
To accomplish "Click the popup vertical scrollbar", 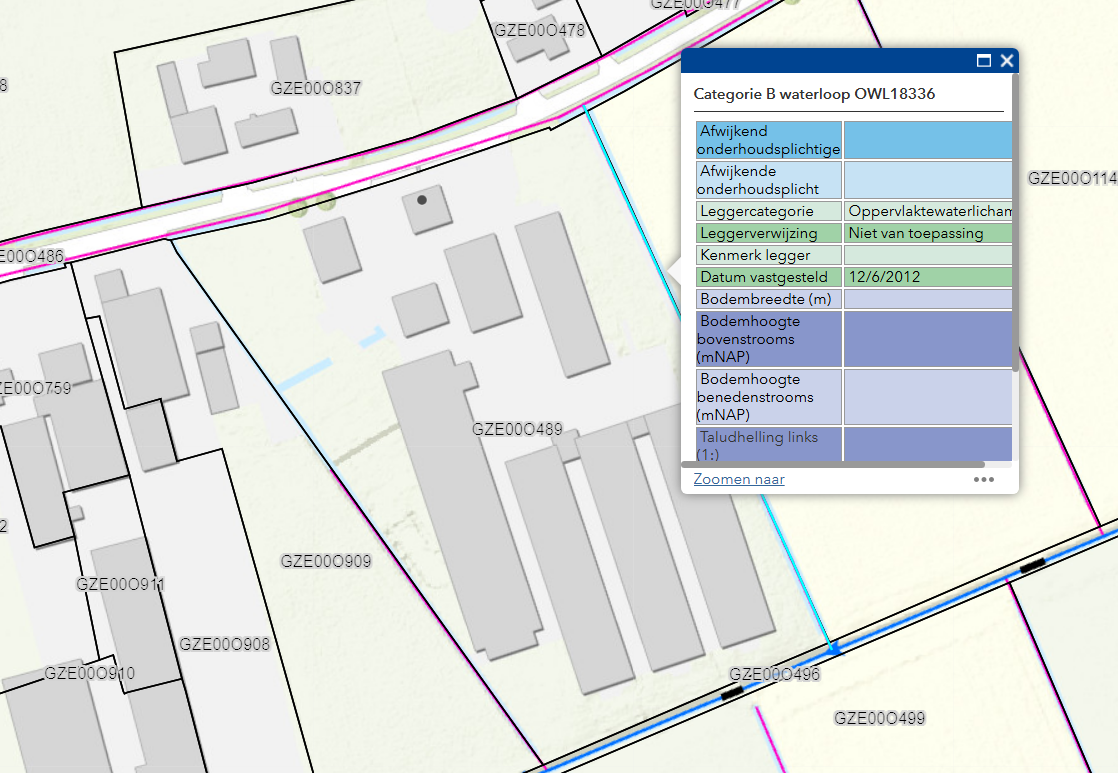I will pos(1015,222).
